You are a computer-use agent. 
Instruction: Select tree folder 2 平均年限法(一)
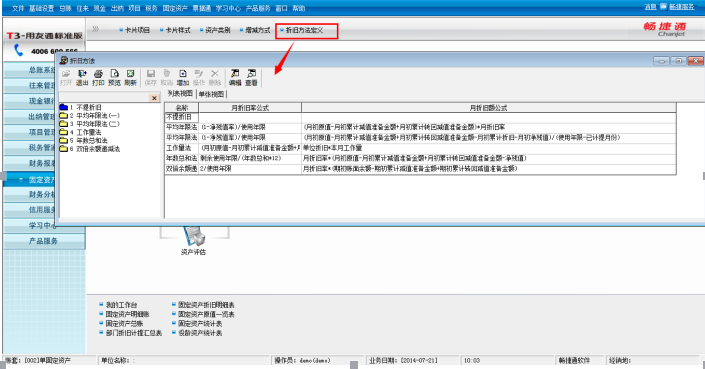click(x=89, y=116)
